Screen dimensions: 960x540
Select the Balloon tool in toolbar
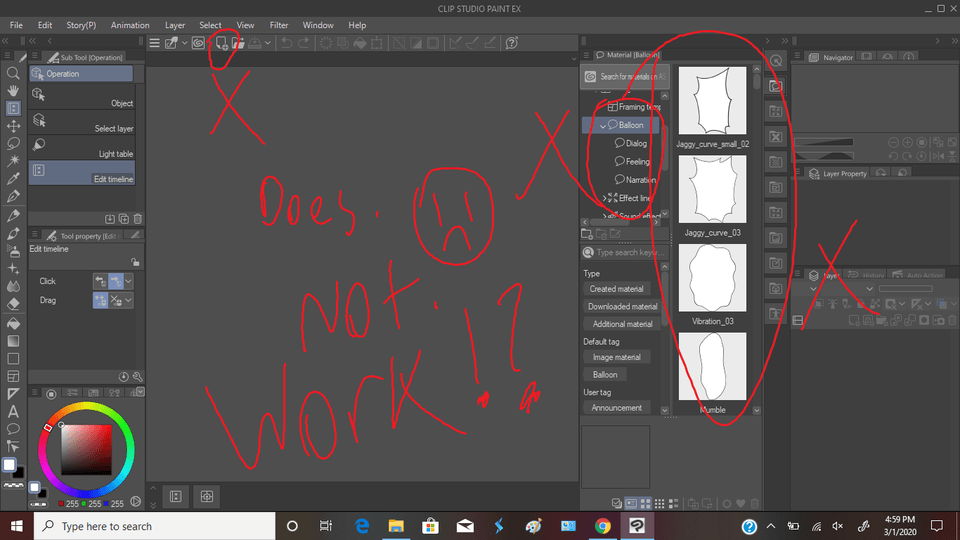(x=13, y=429)
